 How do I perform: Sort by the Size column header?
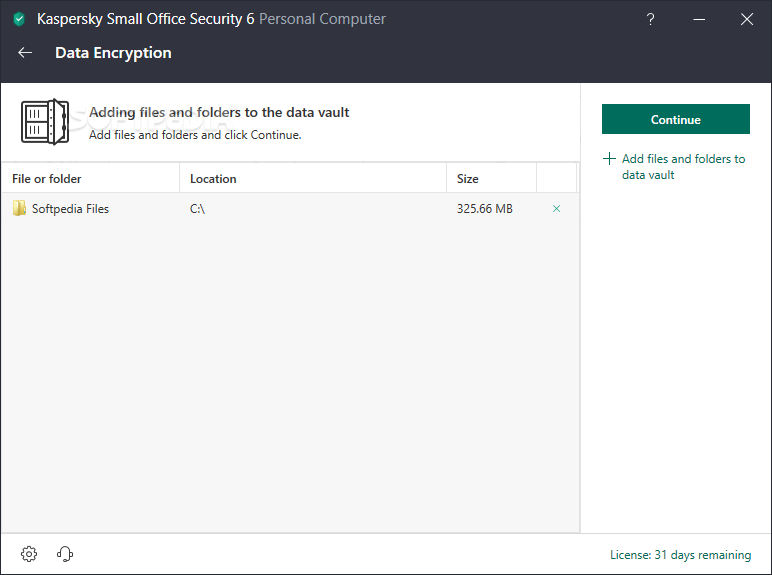click(491, 178)
